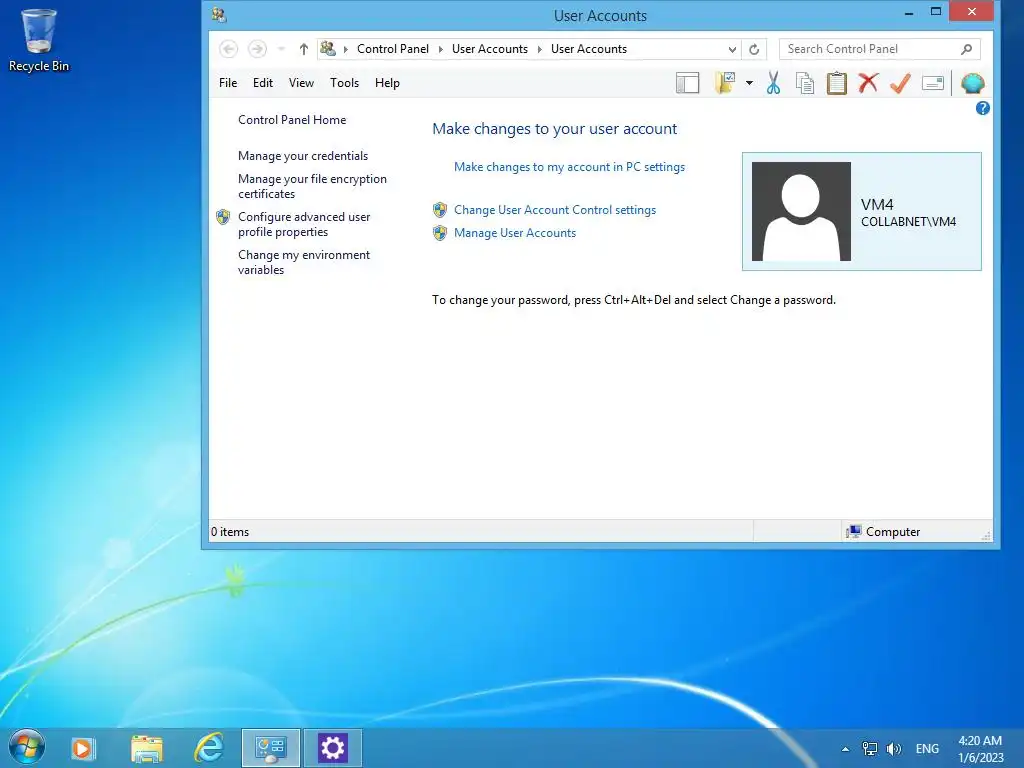Viewport: 1024px width, 768px height.
Task: Open Manage User Accounts link
Action: (x=515, y=232)
